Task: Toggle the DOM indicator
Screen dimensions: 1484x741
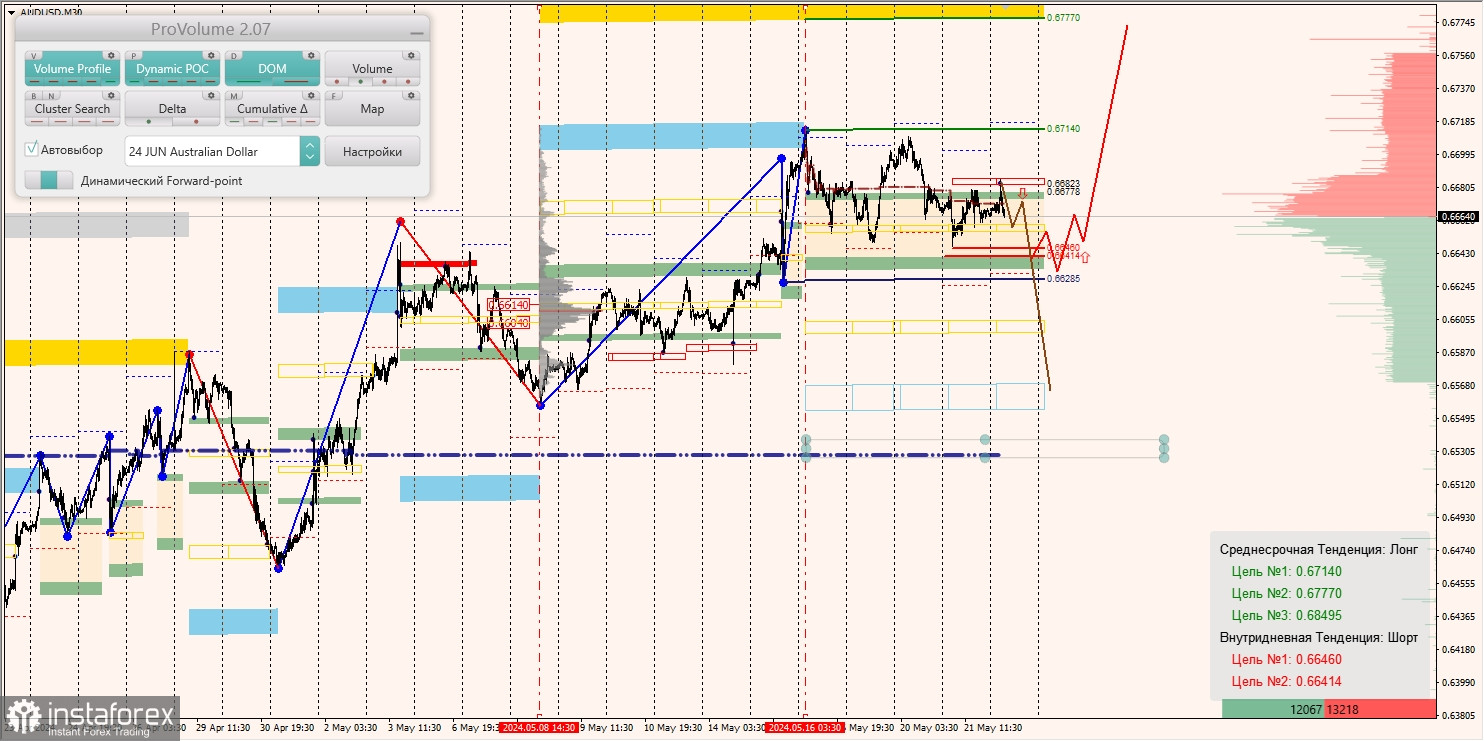Action: [x=272, y=68]
